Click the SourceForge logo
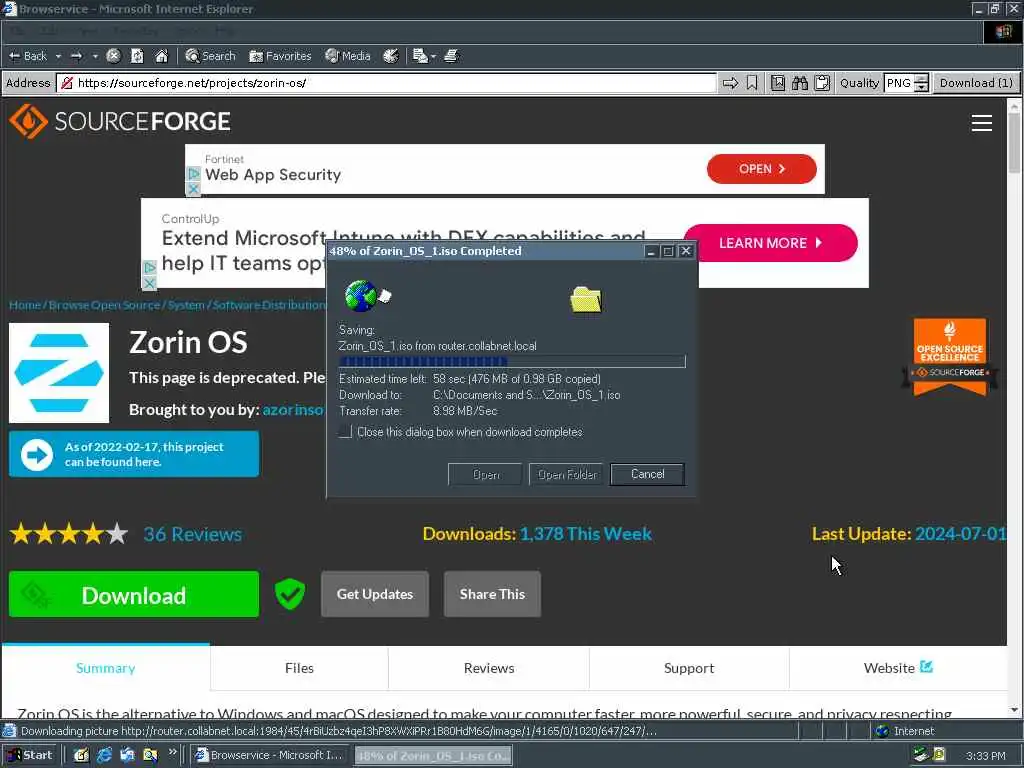1024x768 pixels. tap(120, 121)
